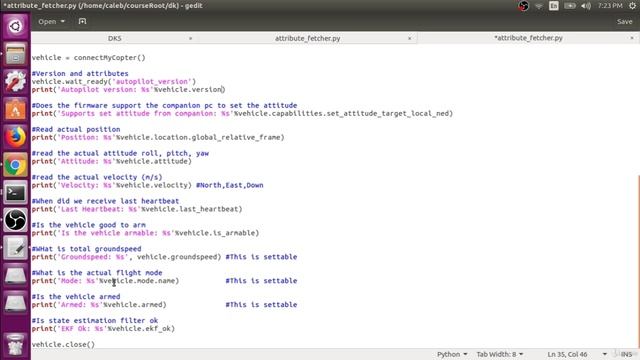This screenshot has height=360, width=640.
Task: Open the Trash from the dock
Action: tap(15, 345)
